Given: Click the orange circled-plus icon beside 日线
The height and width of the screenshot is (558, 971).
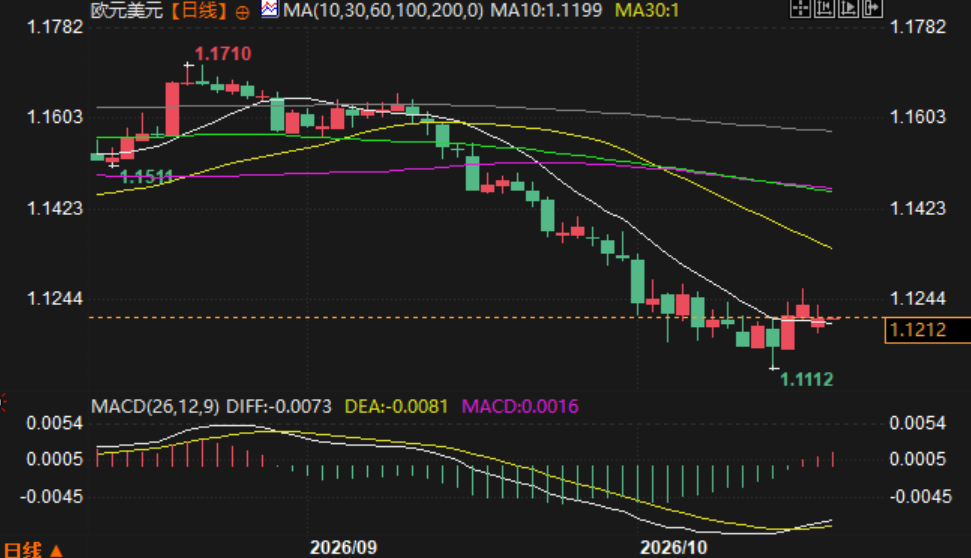Looking at the screenshot, I should (243, 12).
